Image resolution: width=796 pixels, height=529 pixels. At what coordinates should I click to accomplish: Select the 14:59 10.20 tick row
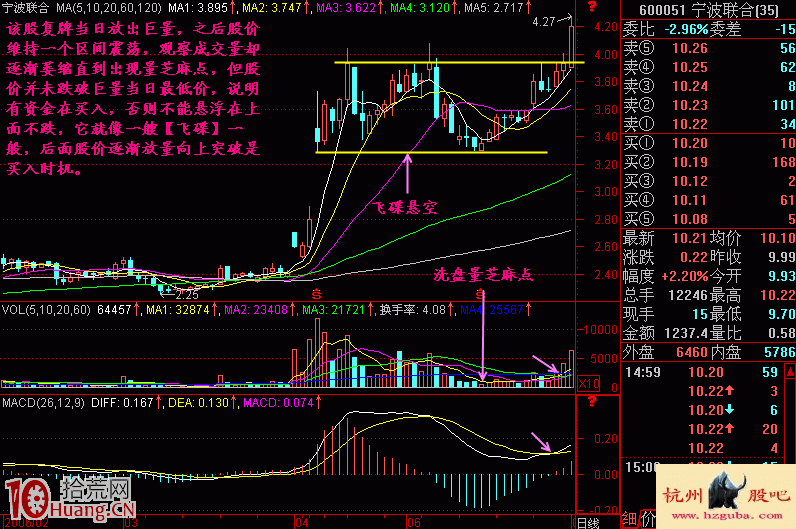tap(703, 372)
